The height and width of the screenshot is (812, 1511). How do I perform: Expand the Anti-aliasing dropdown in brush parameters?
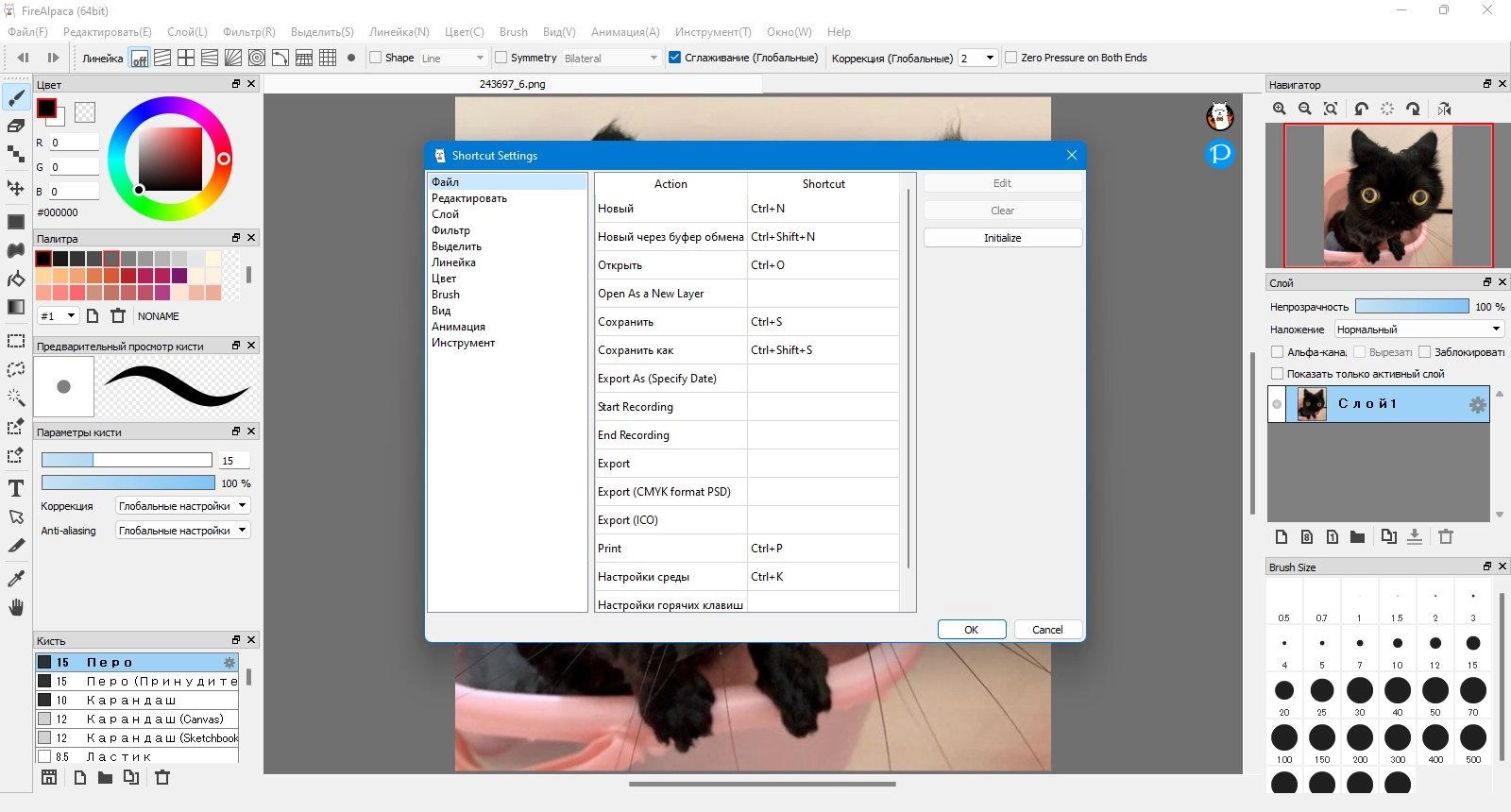tap(182, 531)
